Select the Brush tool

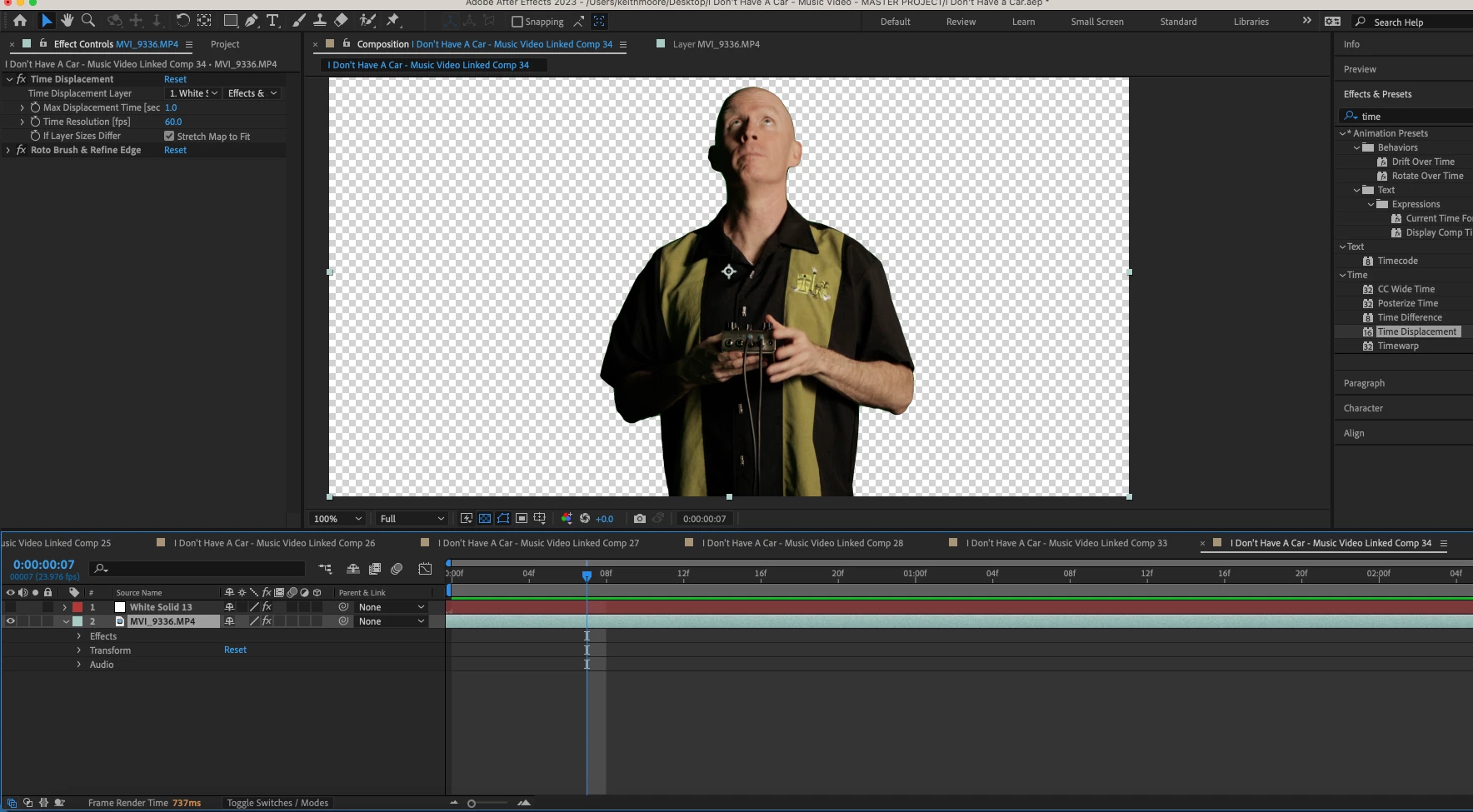[x=299, y=21]
